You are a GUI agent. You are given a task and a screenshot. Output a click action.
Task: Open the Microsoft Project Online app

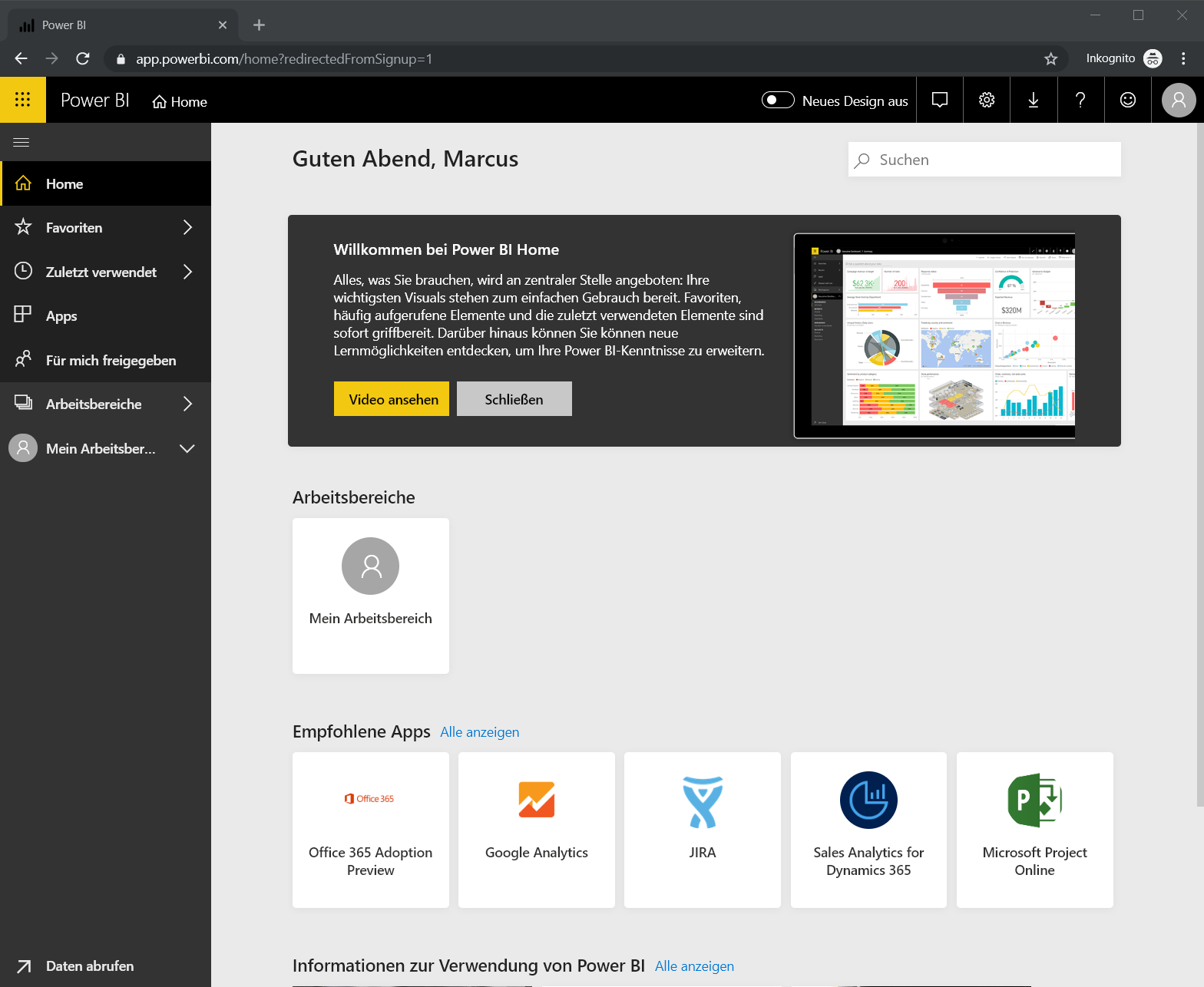pyautogui.click(x=1035, y=830)
